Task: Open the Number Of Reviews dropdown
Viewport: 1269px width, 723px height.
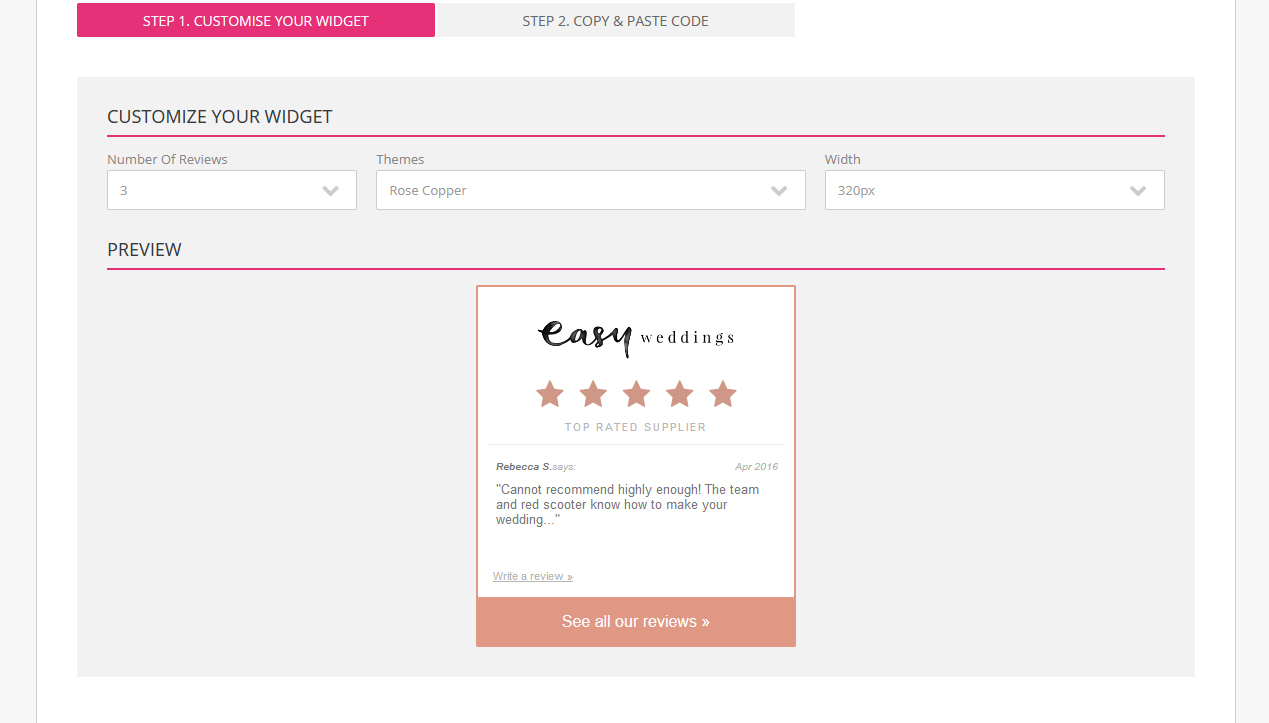Action: pos(232,190)
